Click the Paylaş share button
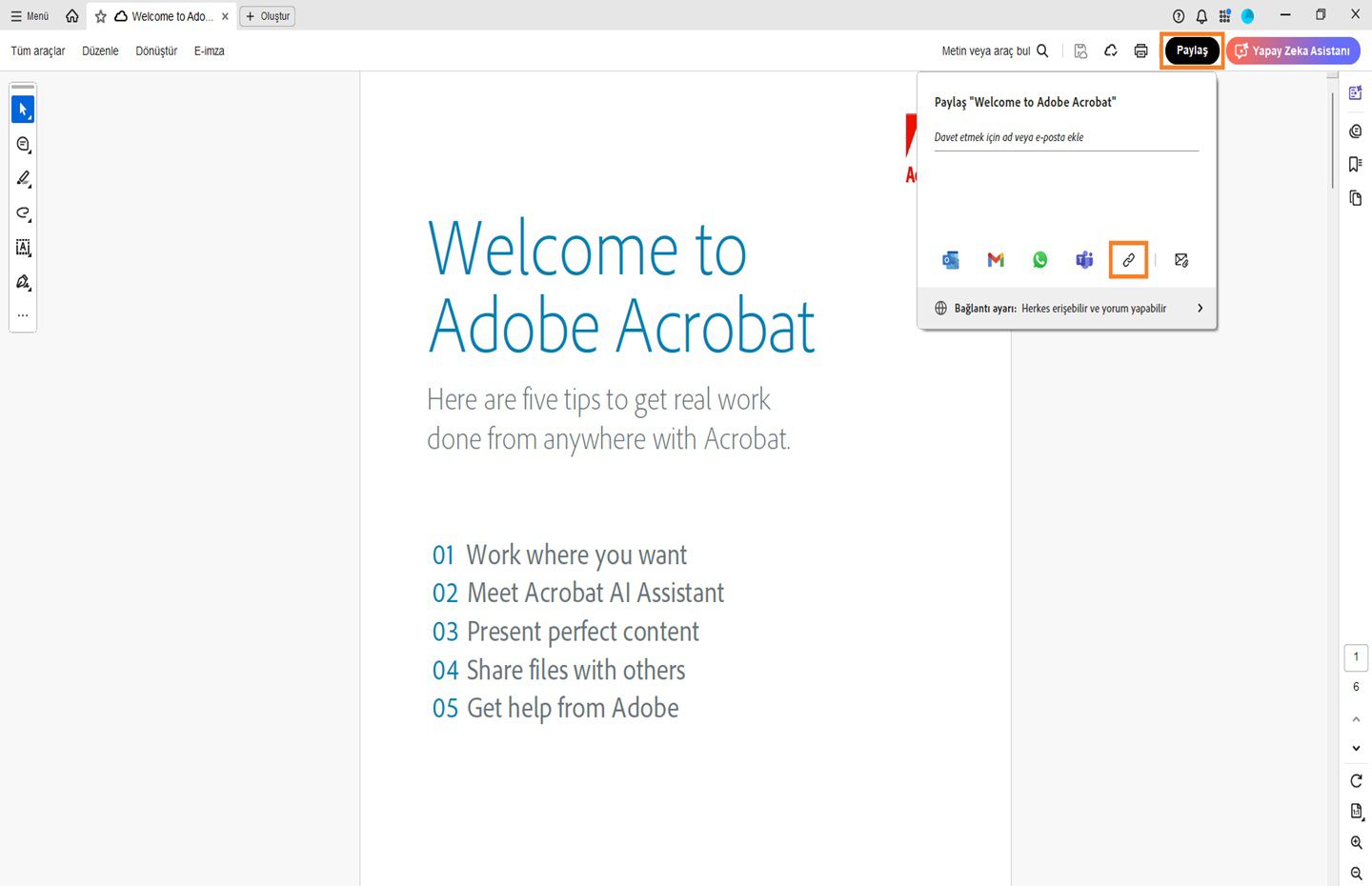 (x=1192, y=50)
